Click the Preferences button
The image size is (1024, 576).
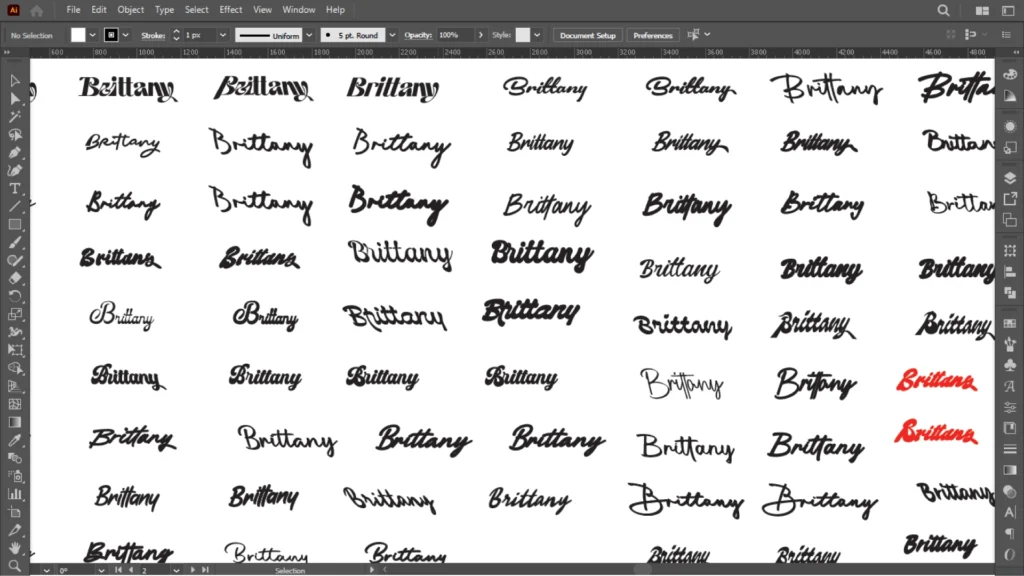pyautogui.click(x=653, y=35)
